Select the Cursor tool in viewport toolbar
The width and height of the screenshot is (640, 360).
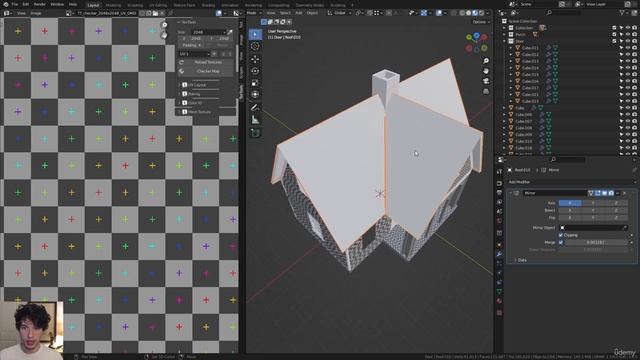click(255, 47)
